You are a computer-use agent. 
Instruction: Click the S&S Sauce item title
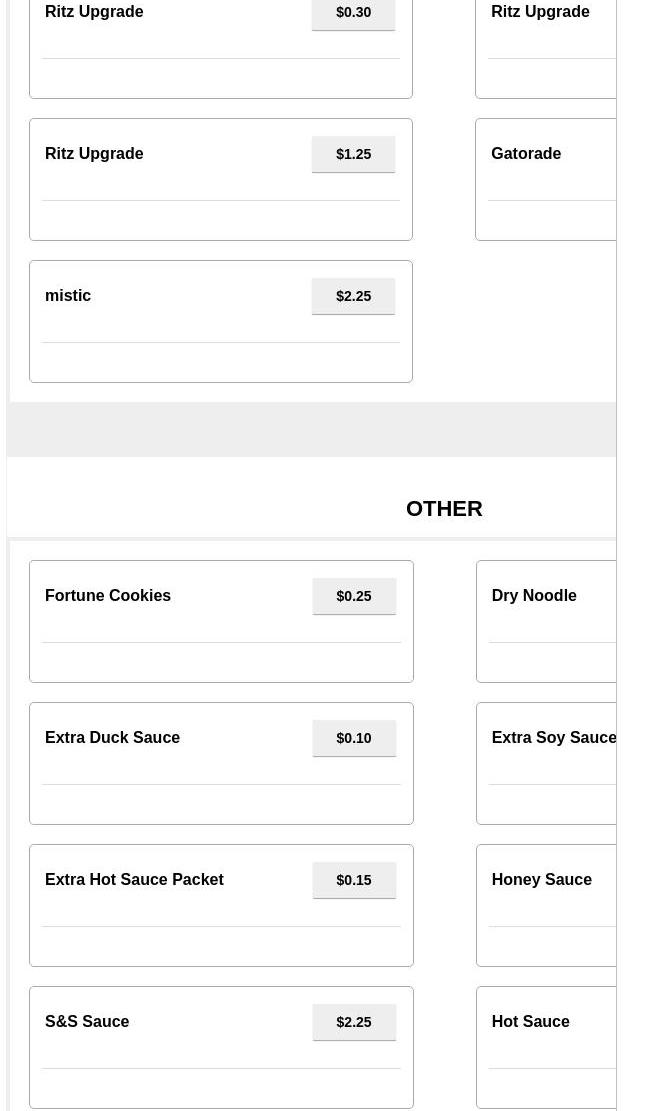86,1021
